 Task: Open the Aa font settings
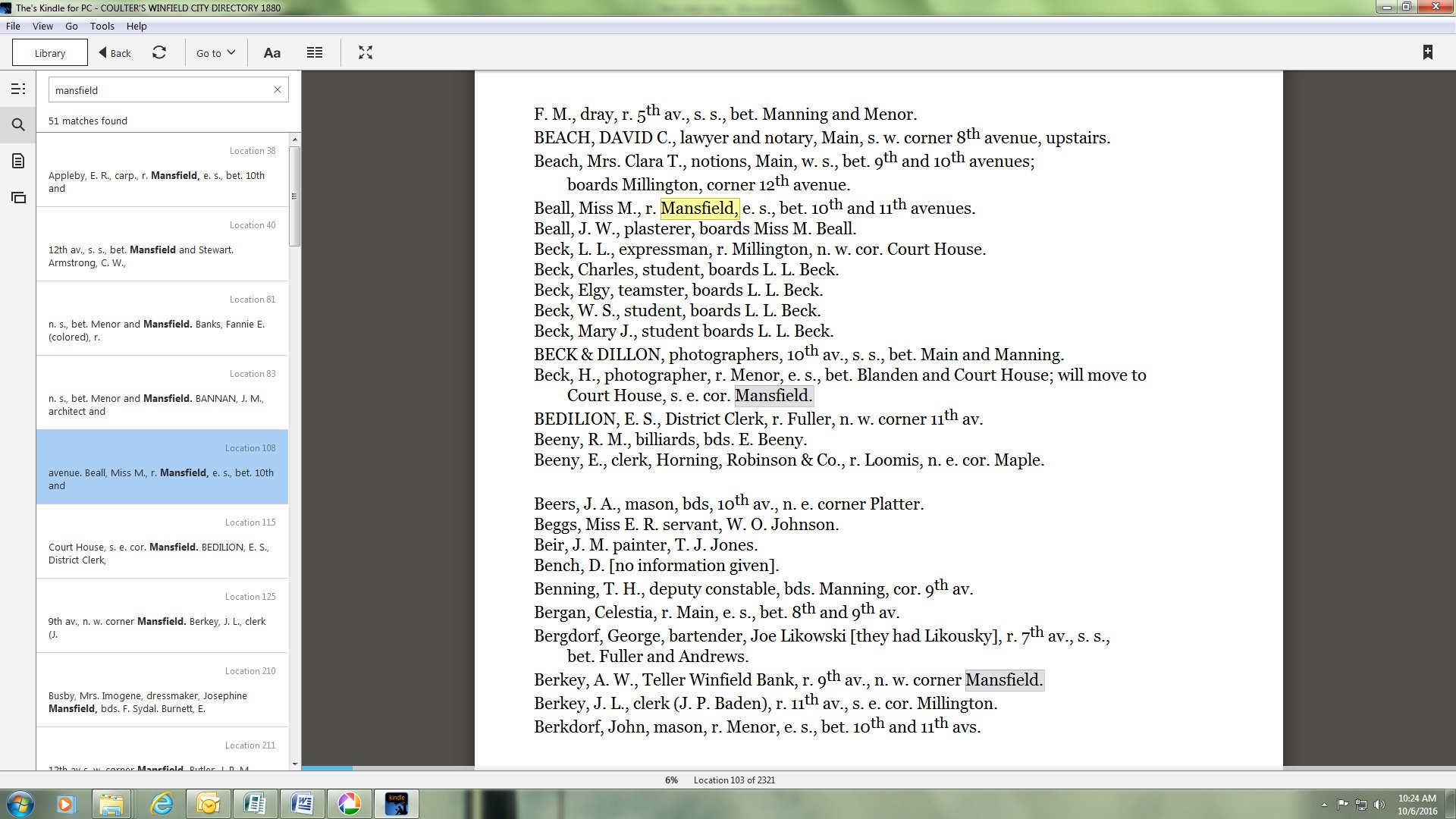[271, 52]
